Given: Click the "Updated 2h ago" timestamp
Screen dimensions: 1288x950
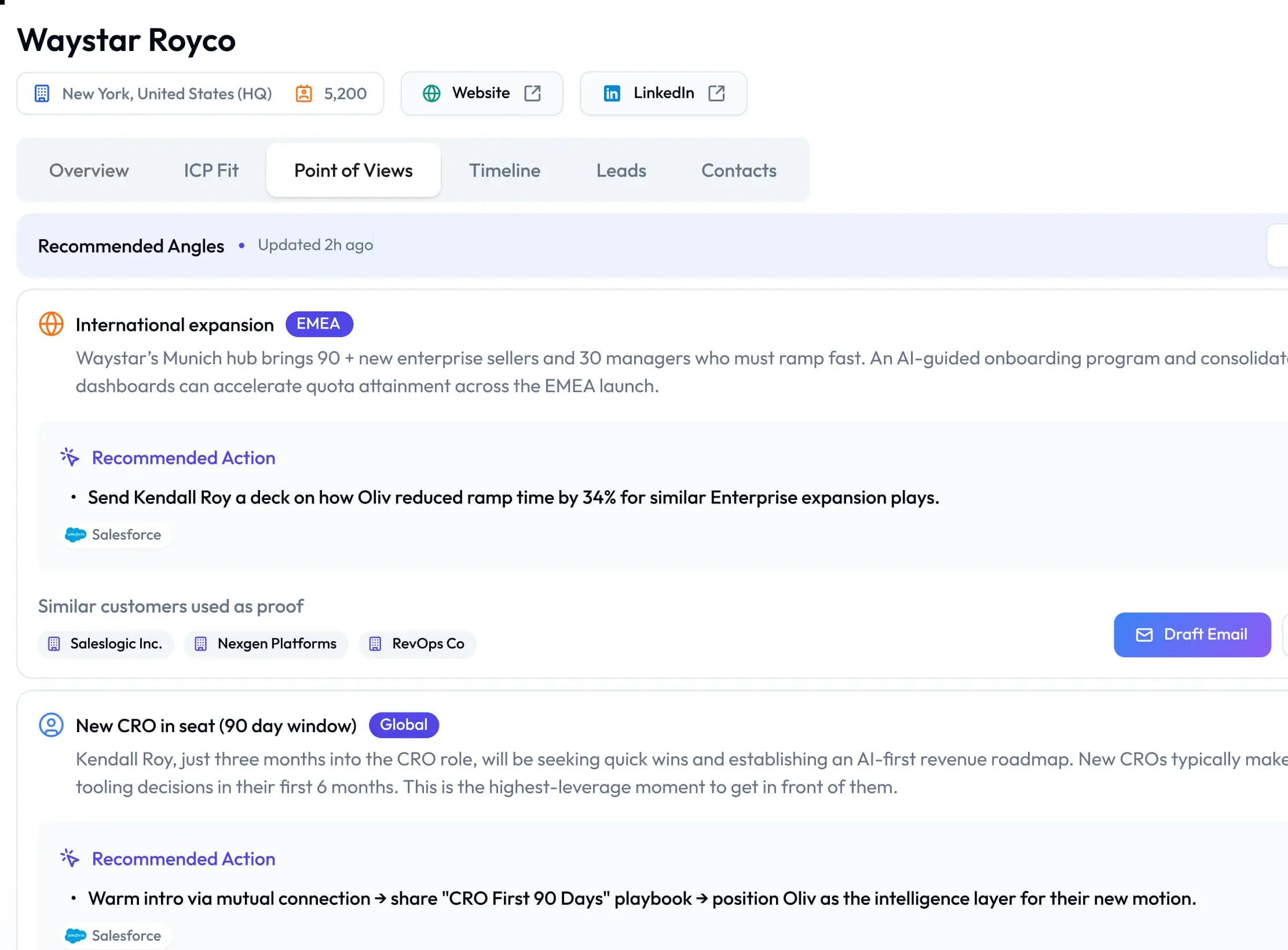Looking at the screenshot, I should (x=315, y=245).
